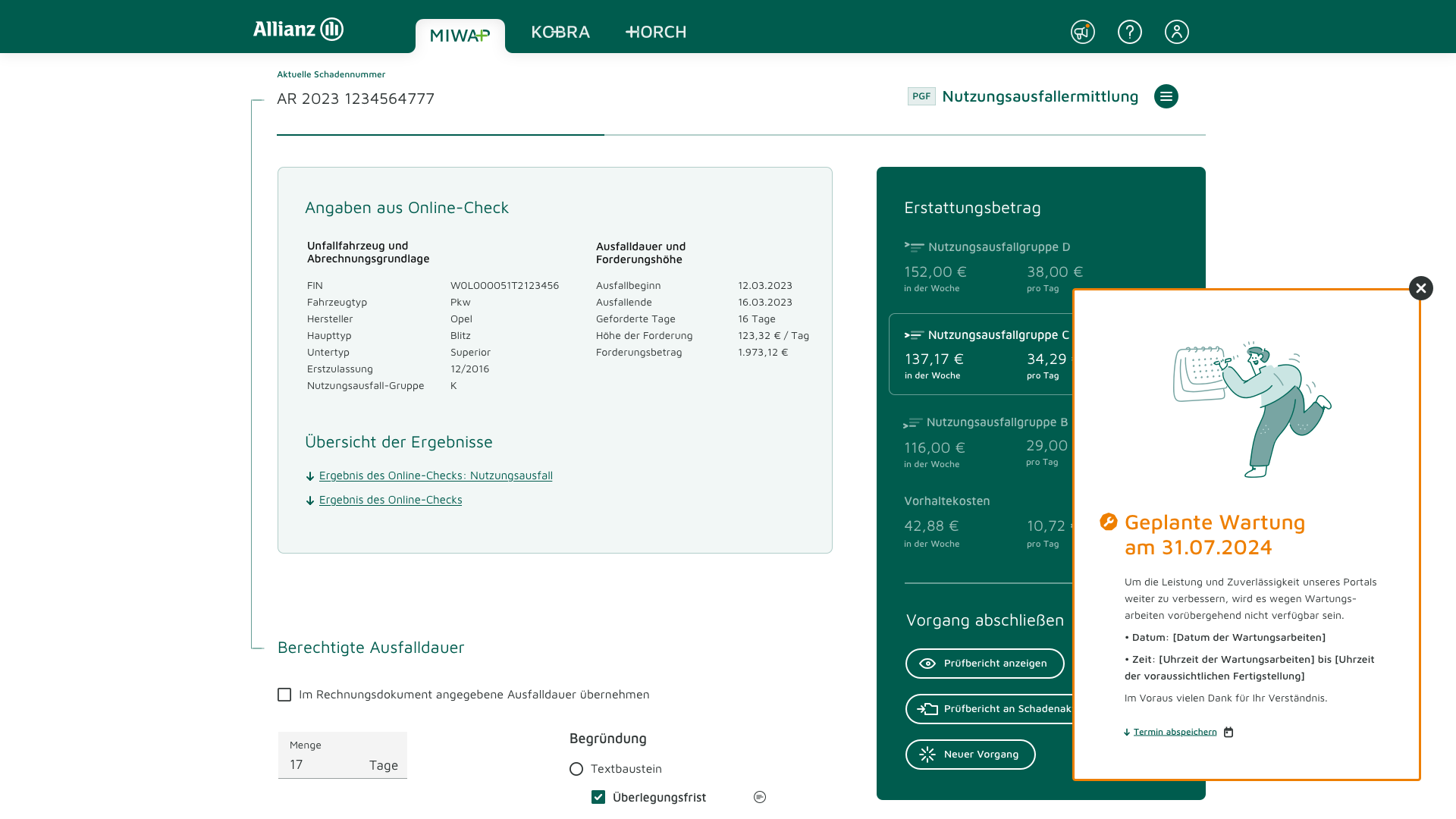Expand Ergebnis des Online-Checks: Nutzungsausfall
The image size is (1456, 819).
435,475
